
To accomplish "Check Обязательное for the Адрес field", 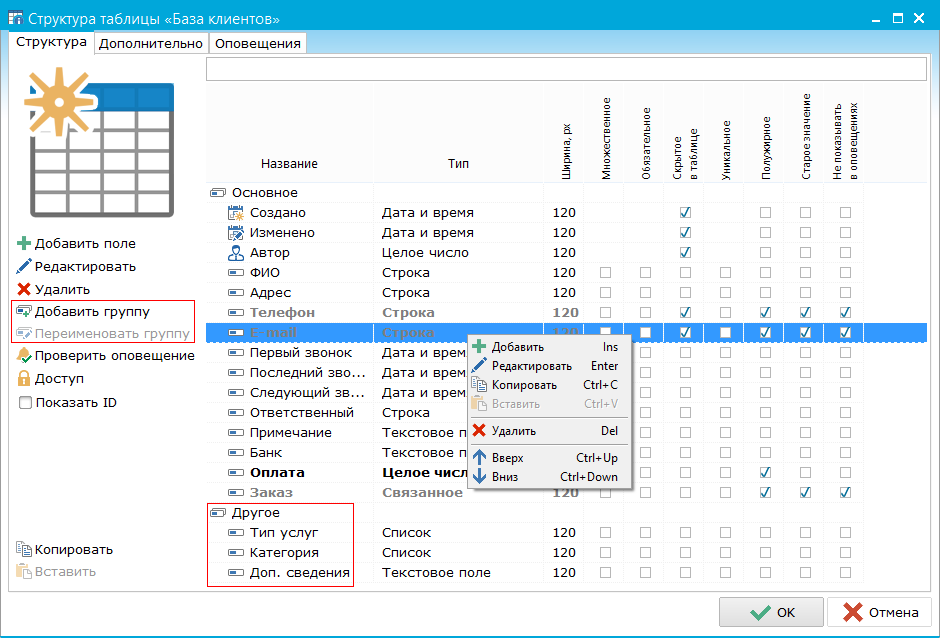I will [x=645, y=293].
